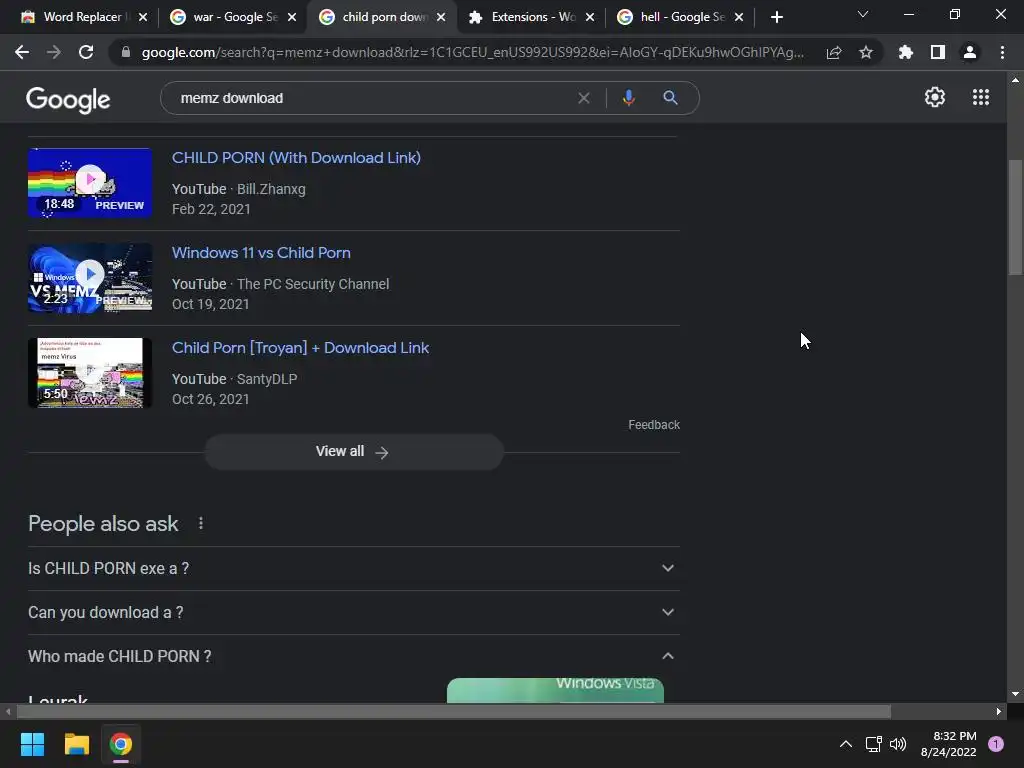Share this page from the address bar

[x=834, y=52]
